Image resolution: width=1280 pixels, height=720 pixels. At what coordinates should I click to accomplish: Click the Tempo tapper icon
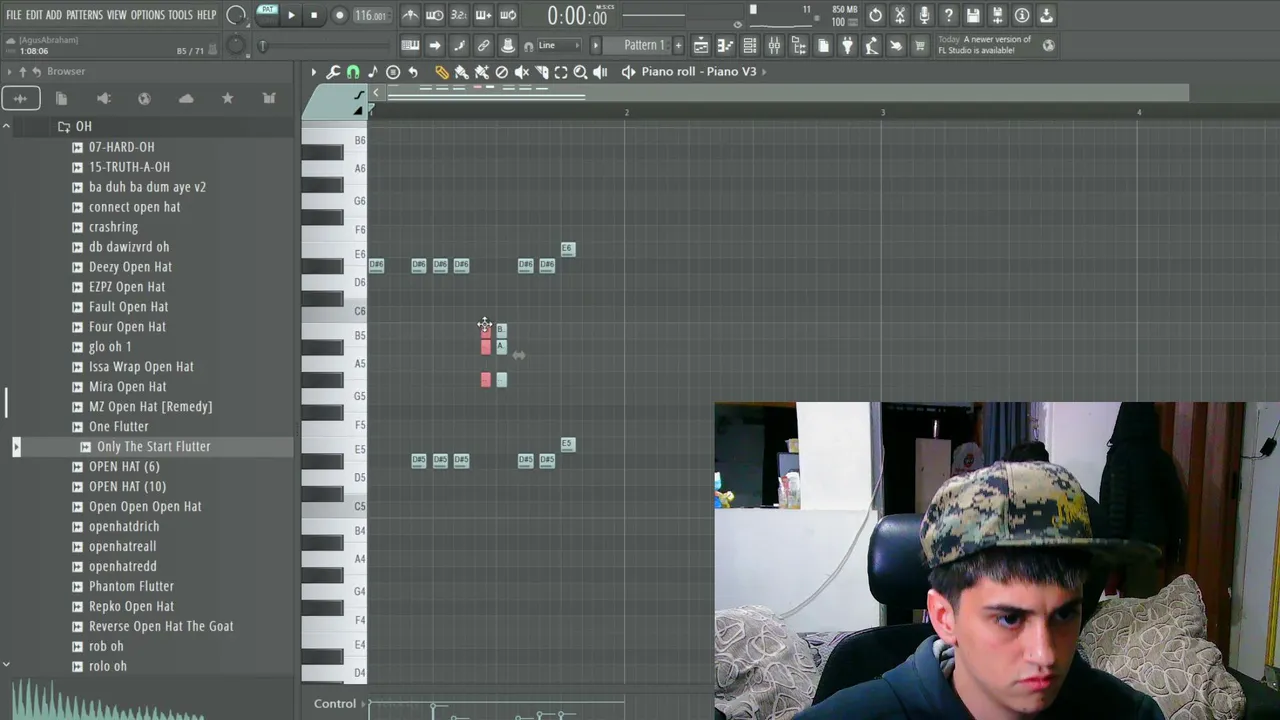click(x=871, y=45)
